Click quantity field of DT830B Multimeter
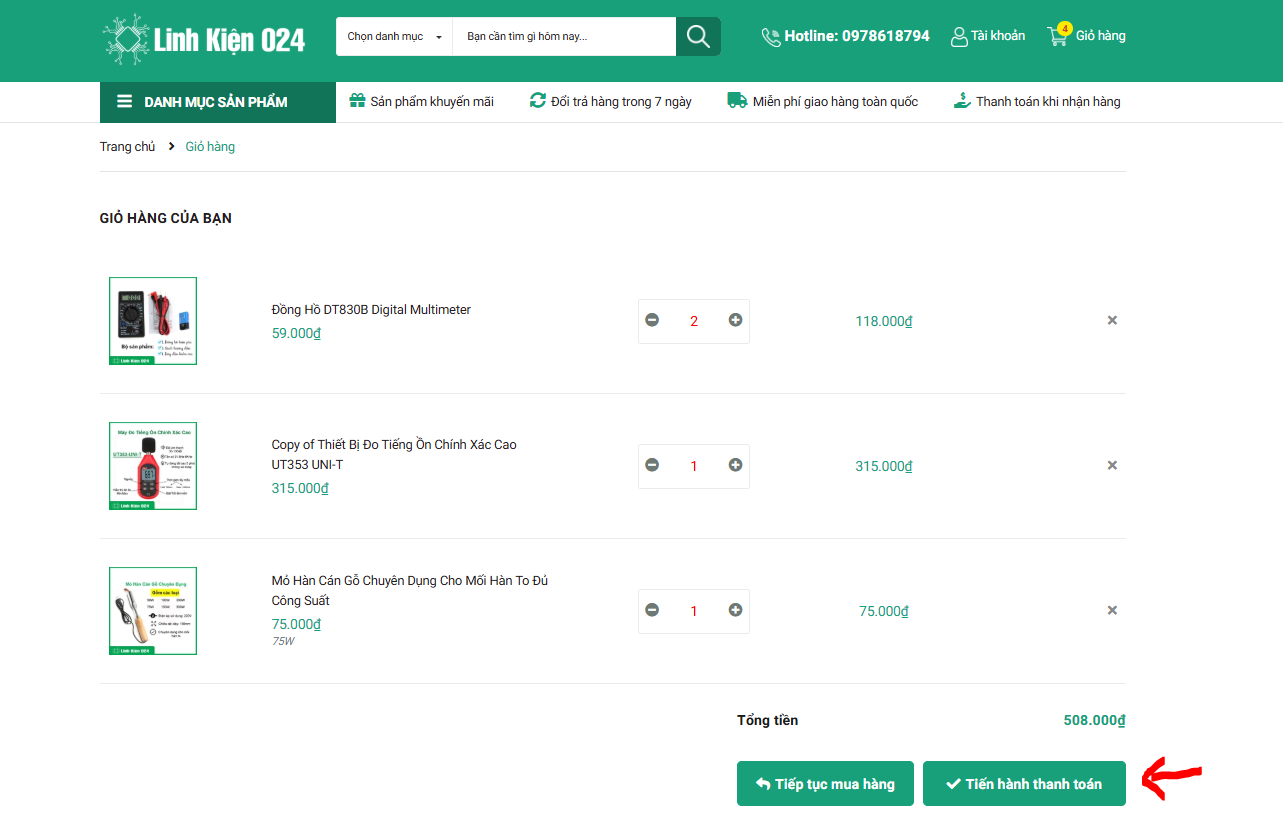 (694, 321)
